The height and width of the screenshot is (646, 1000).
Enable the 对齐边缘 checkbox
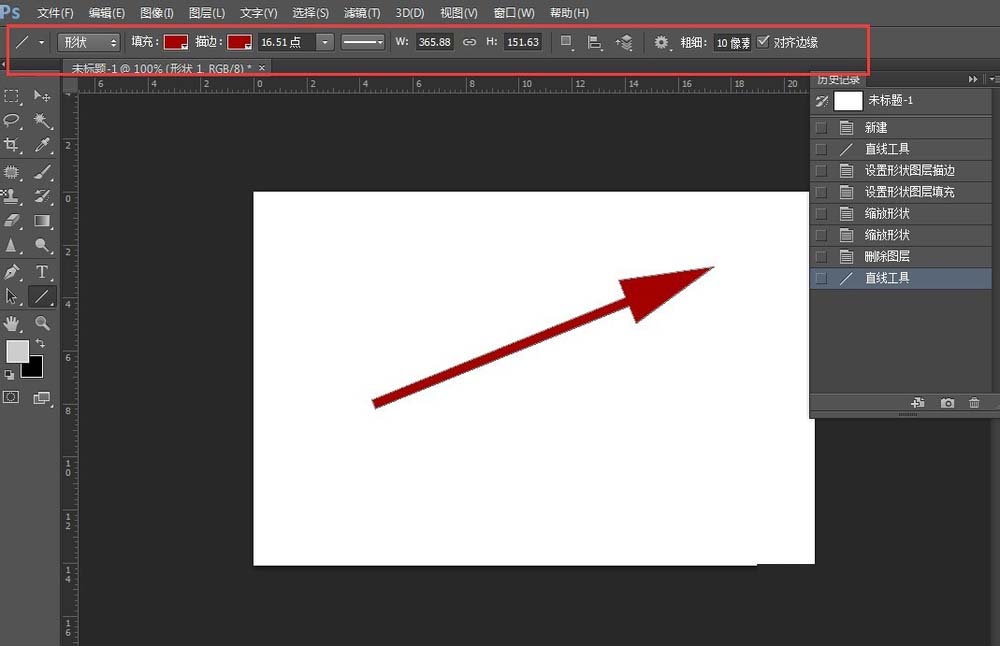(763, 41)
